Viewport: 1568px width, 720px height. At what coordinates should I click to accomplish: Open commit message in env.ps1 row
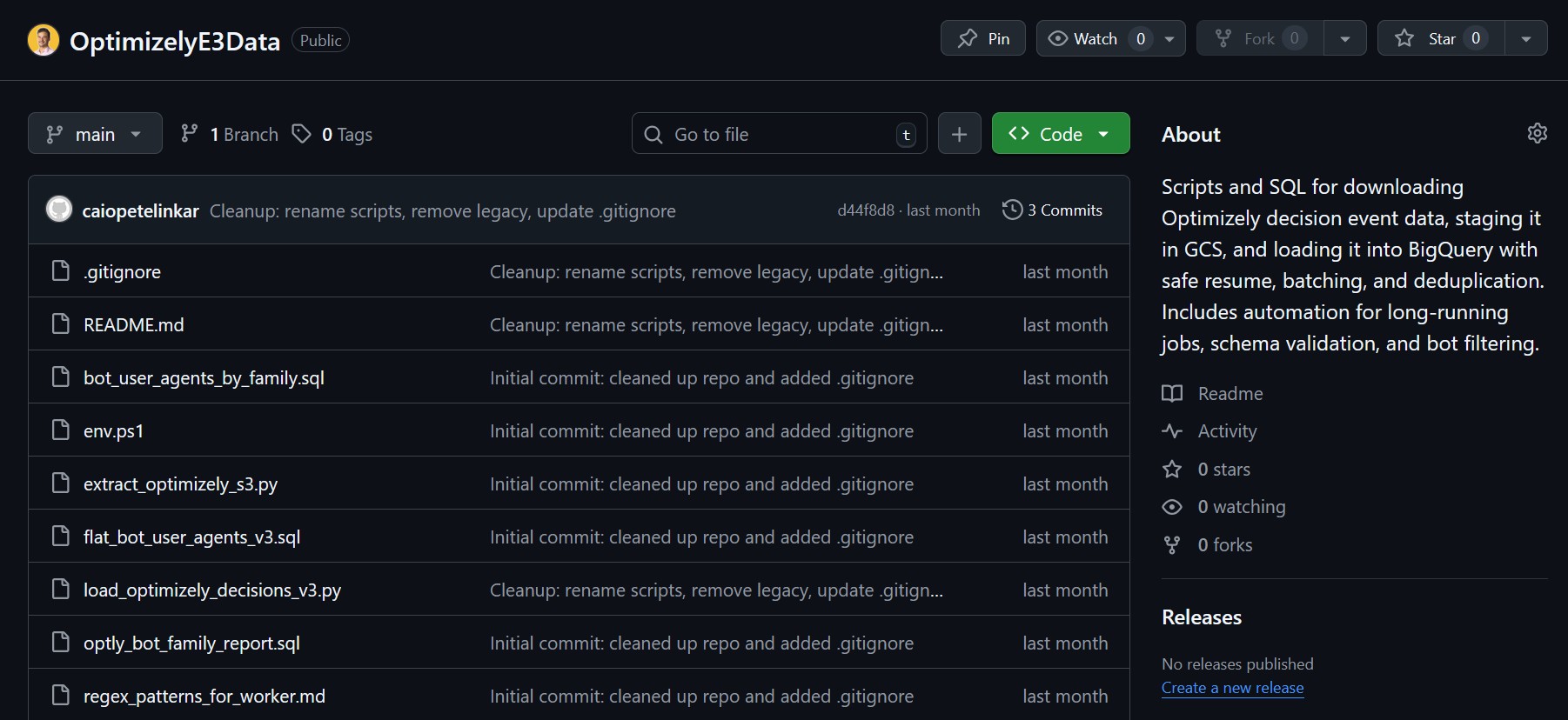click(x=701, y=431)
